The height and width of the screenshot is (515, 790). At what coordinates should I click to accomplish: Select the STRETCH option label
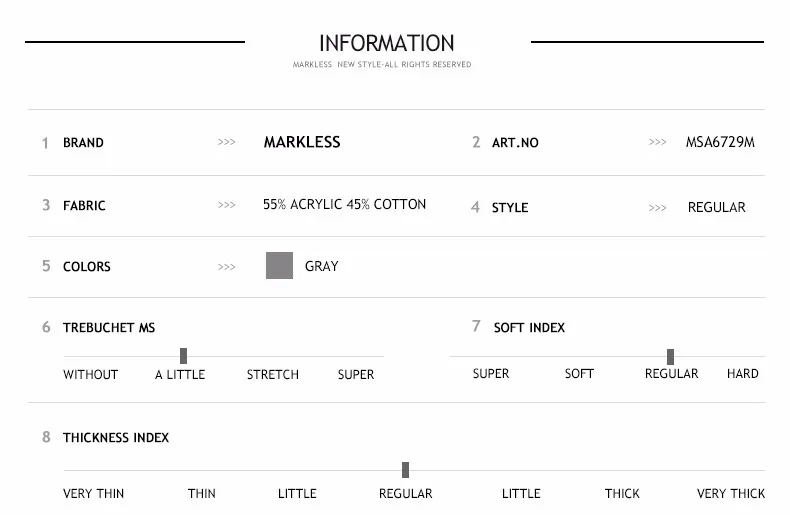coord(273,374)
